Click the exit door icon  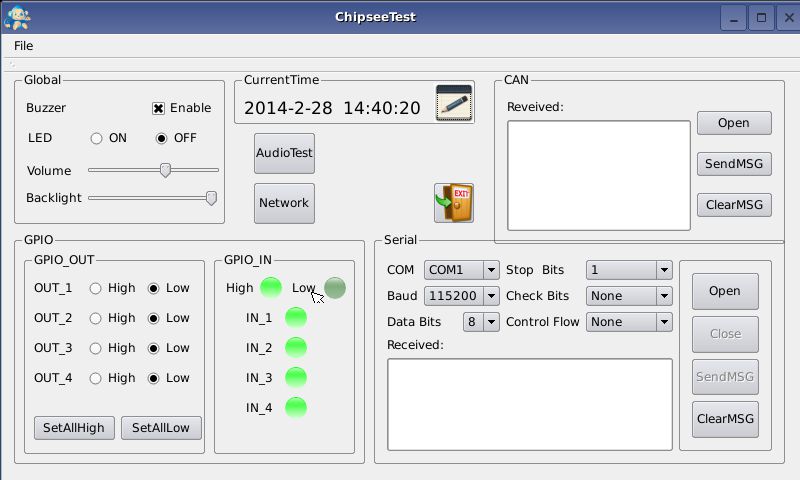[454, 203]
